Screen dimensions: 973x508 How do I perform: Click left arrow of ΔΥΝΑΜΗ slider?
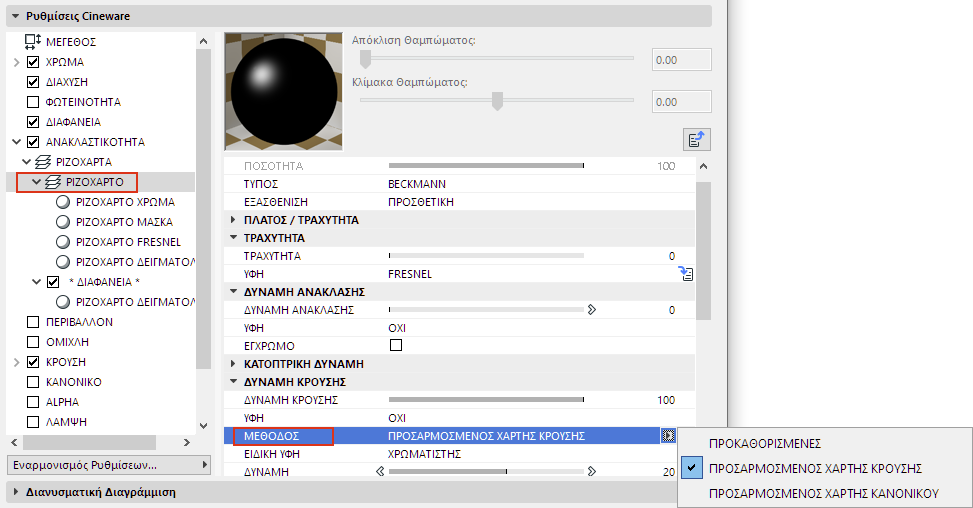tap(380, 471)
